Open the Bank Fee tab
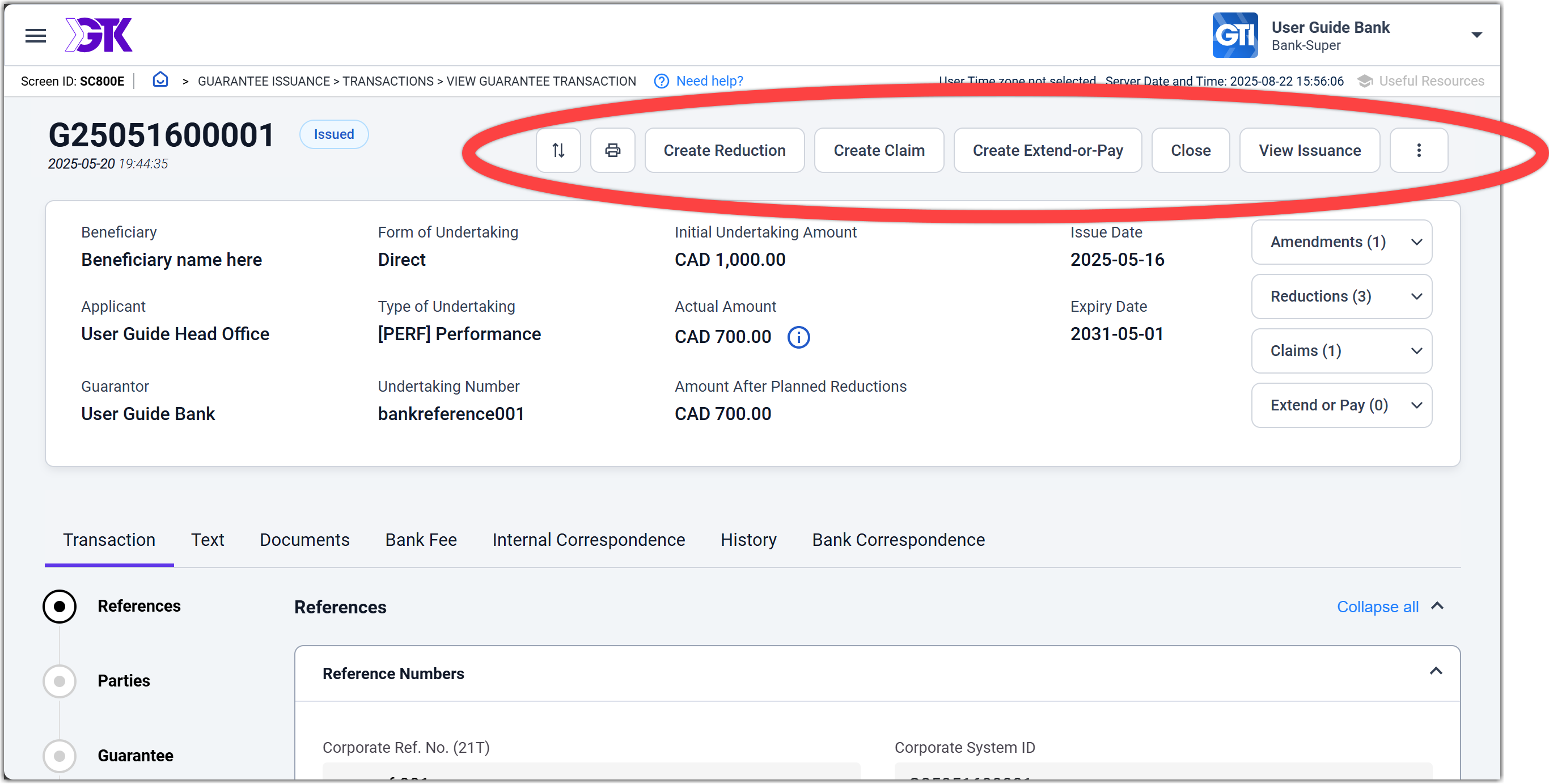The image size is (1549, 784). coord(421,540)
